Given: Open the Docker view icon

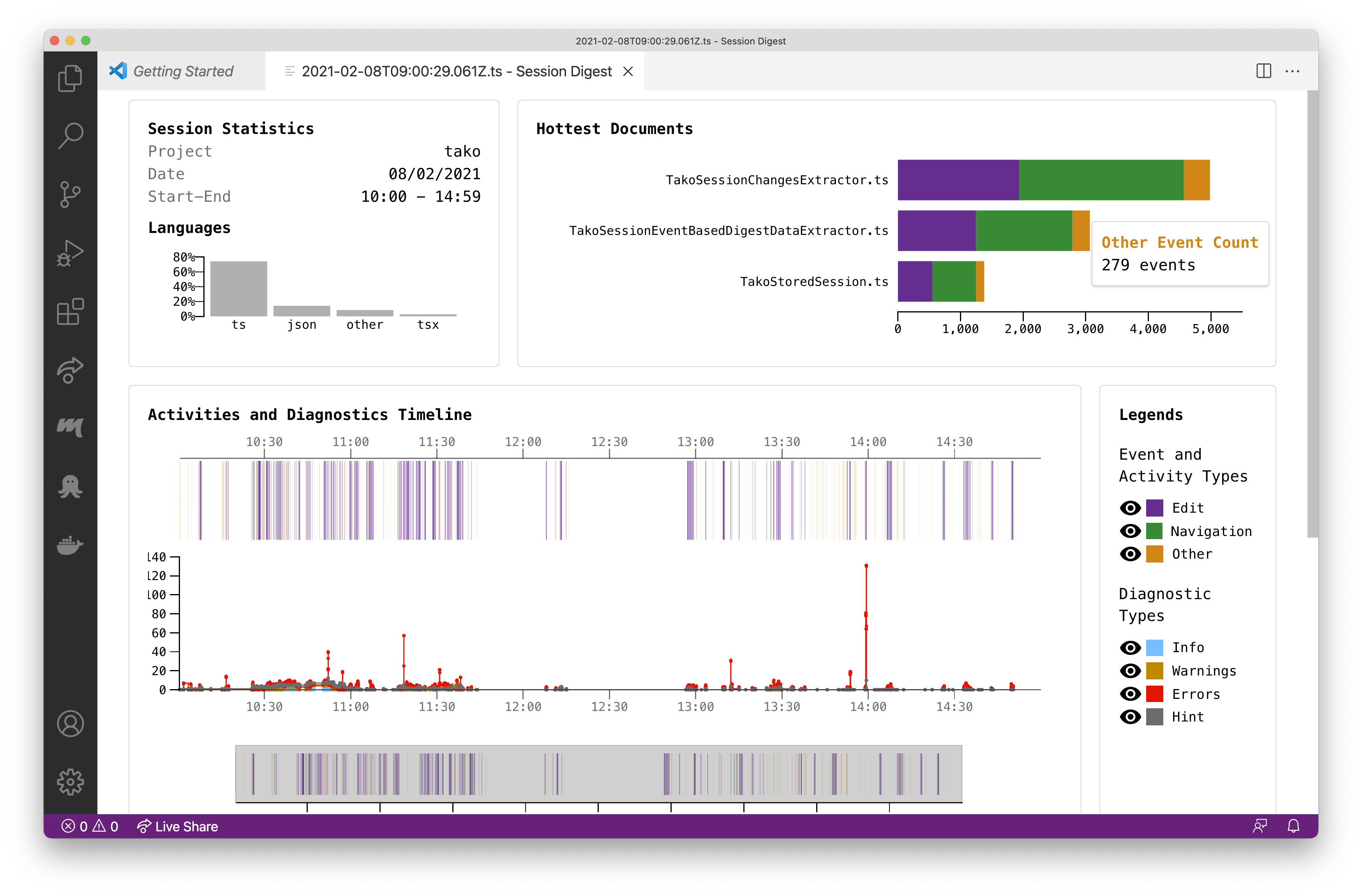Looking at the screenshot, I should (70, 545).
